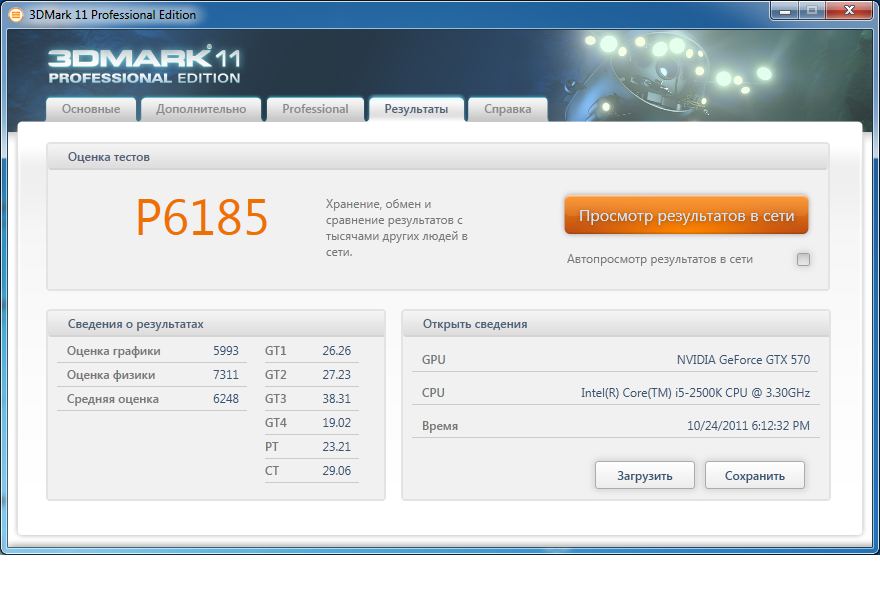Click GPU name NVIDIA GeForce GTX 570
This screenshot has width=880, height=614.
[x=743, y=360]
